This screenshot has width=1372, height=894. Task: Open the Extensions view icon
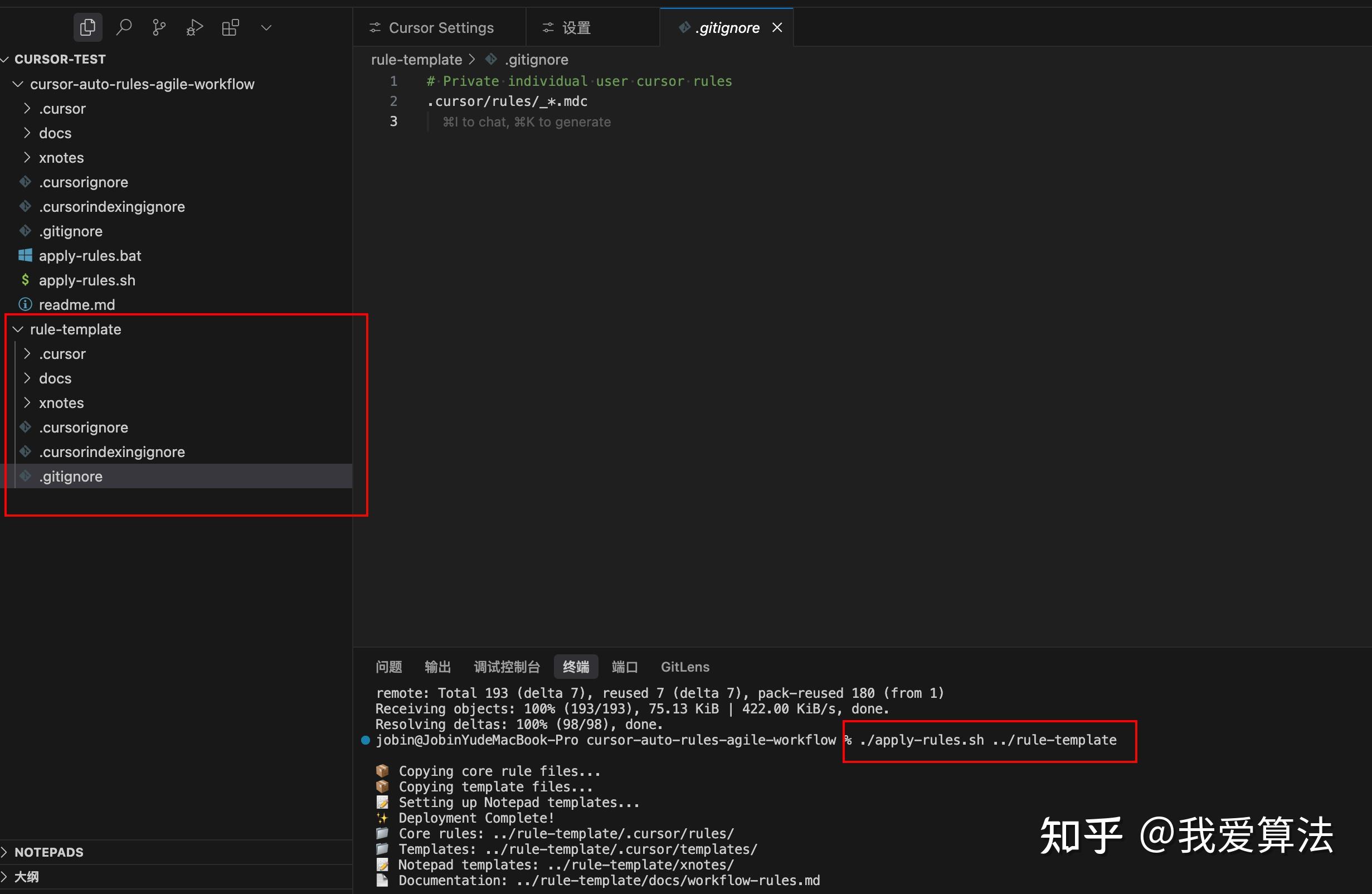tap(230, 27)
